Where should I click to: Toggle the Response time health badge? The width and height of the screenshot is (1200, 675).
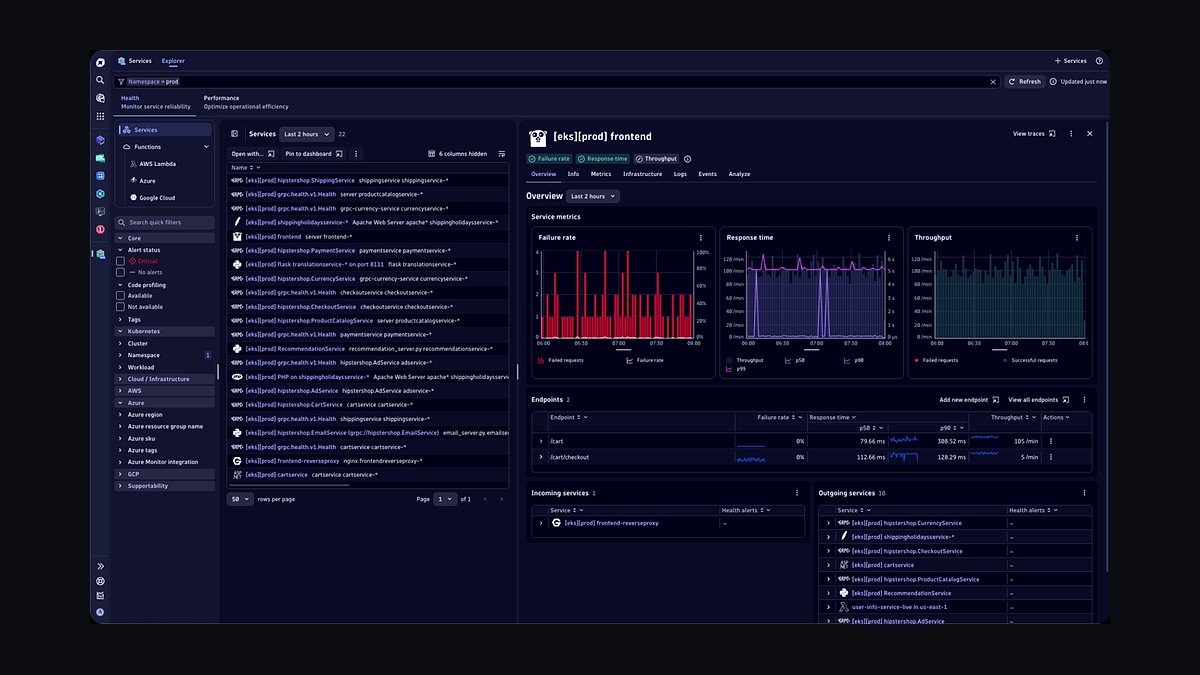603,159
